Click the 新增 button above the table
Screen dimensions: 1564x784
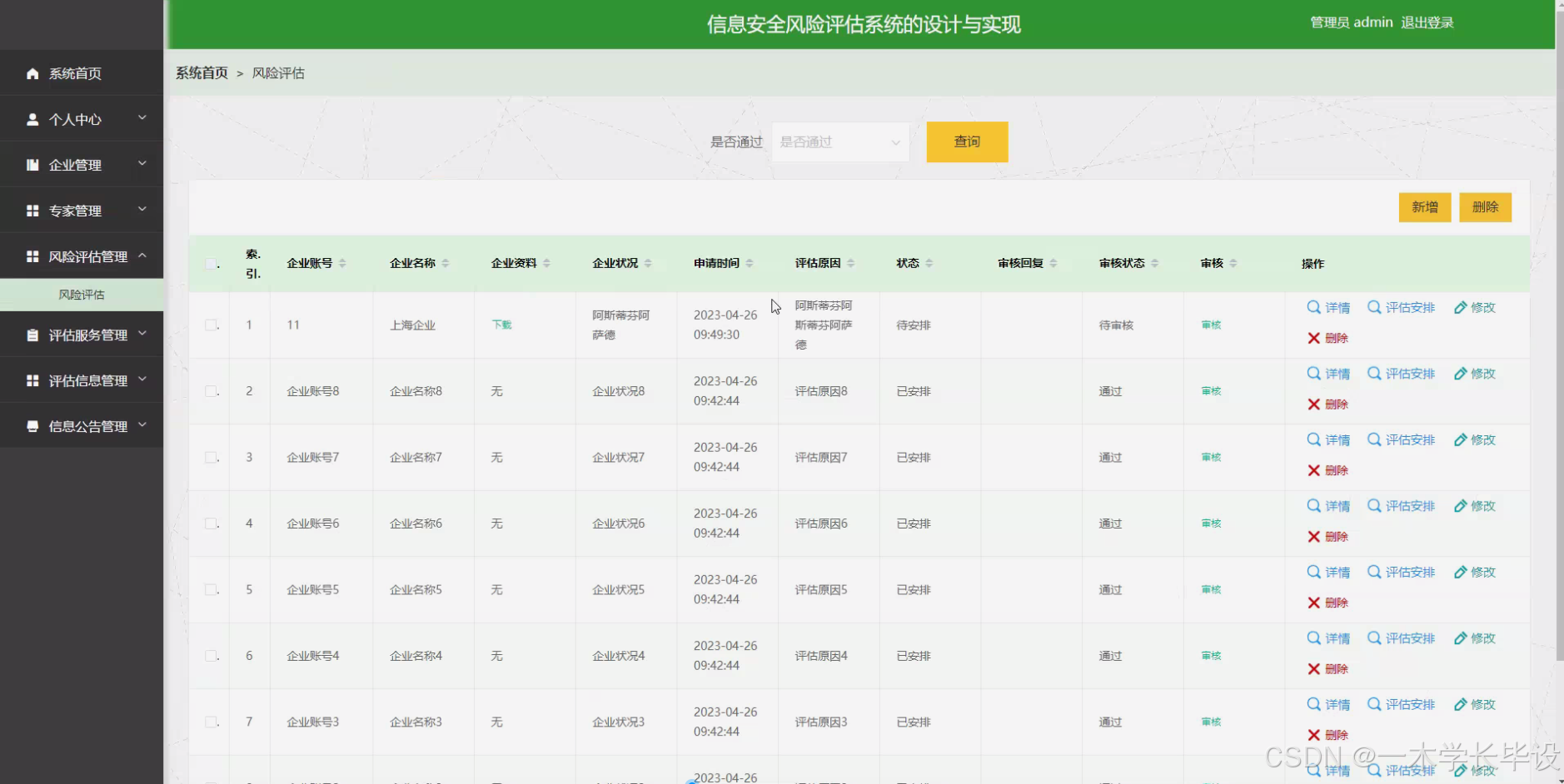pyautogui.click(x=1424, y=207)
